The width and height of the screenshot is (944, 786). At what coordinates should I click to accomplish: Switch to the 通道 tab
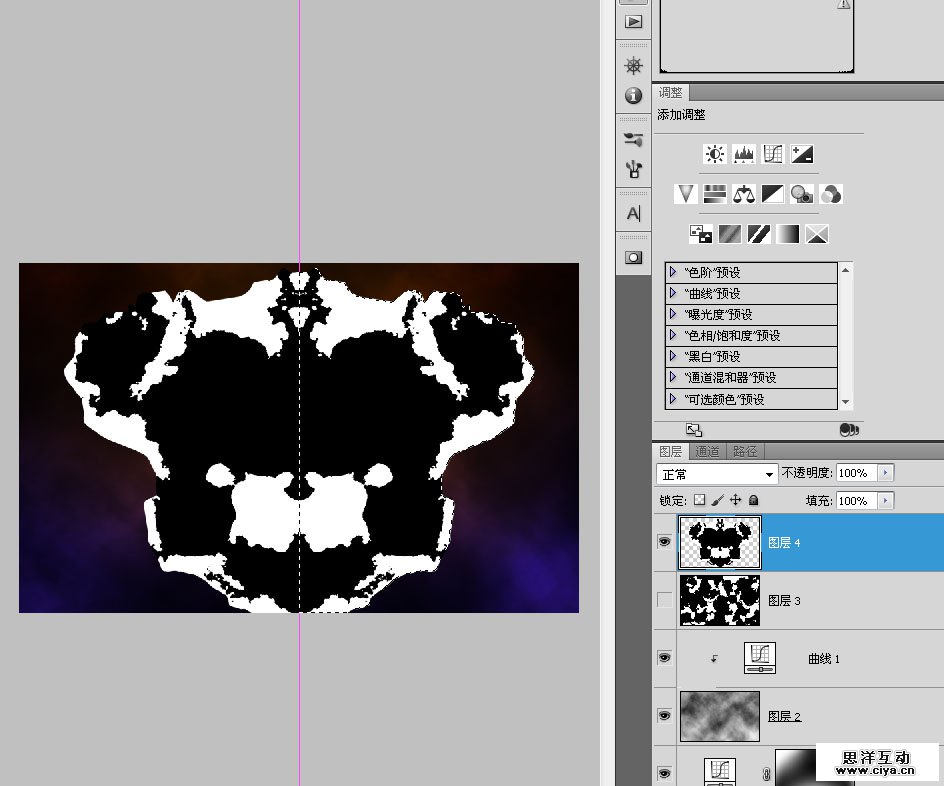pos(707,452)
